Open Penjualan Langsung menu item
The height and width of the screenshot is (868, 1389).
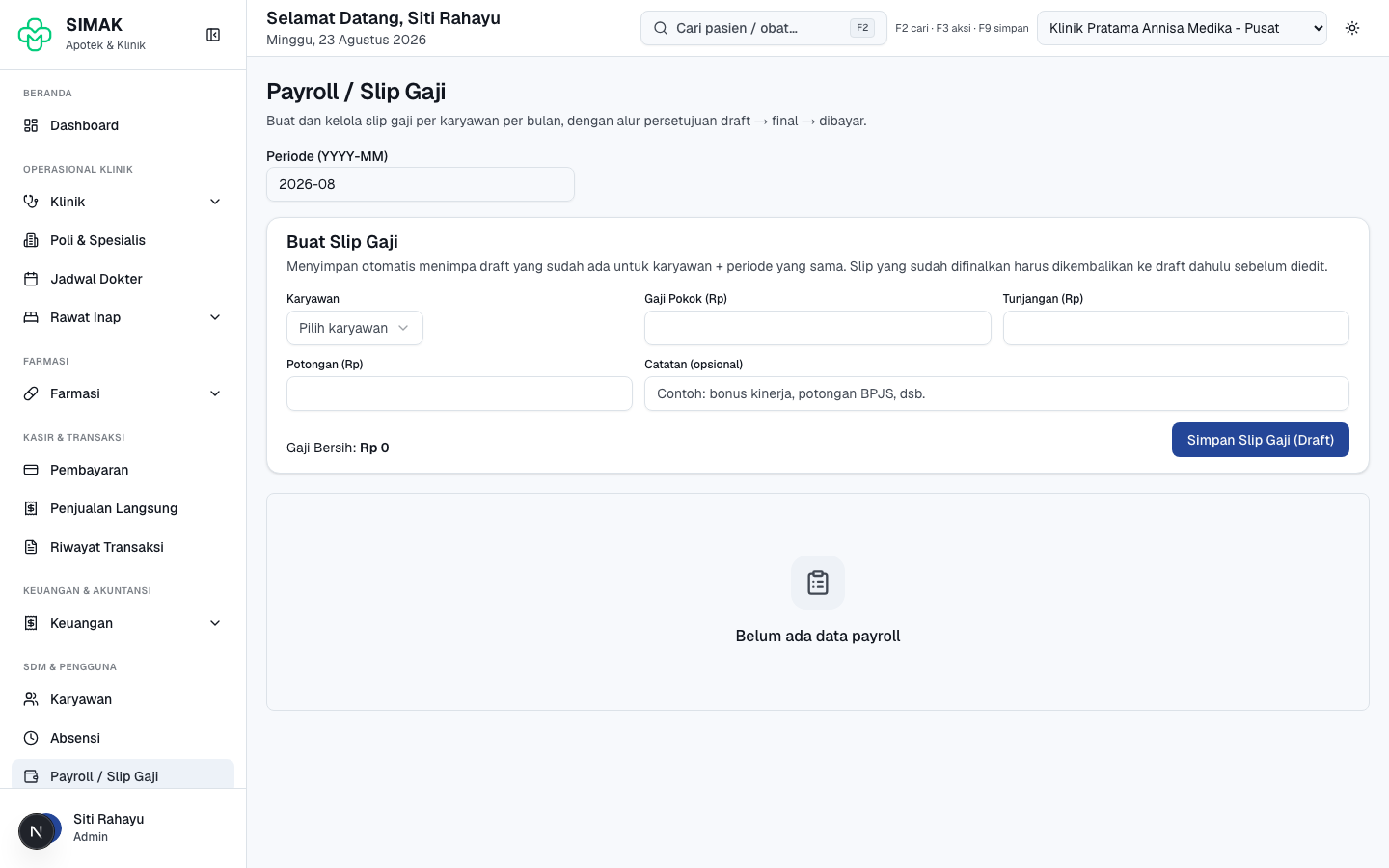[123, 508]
